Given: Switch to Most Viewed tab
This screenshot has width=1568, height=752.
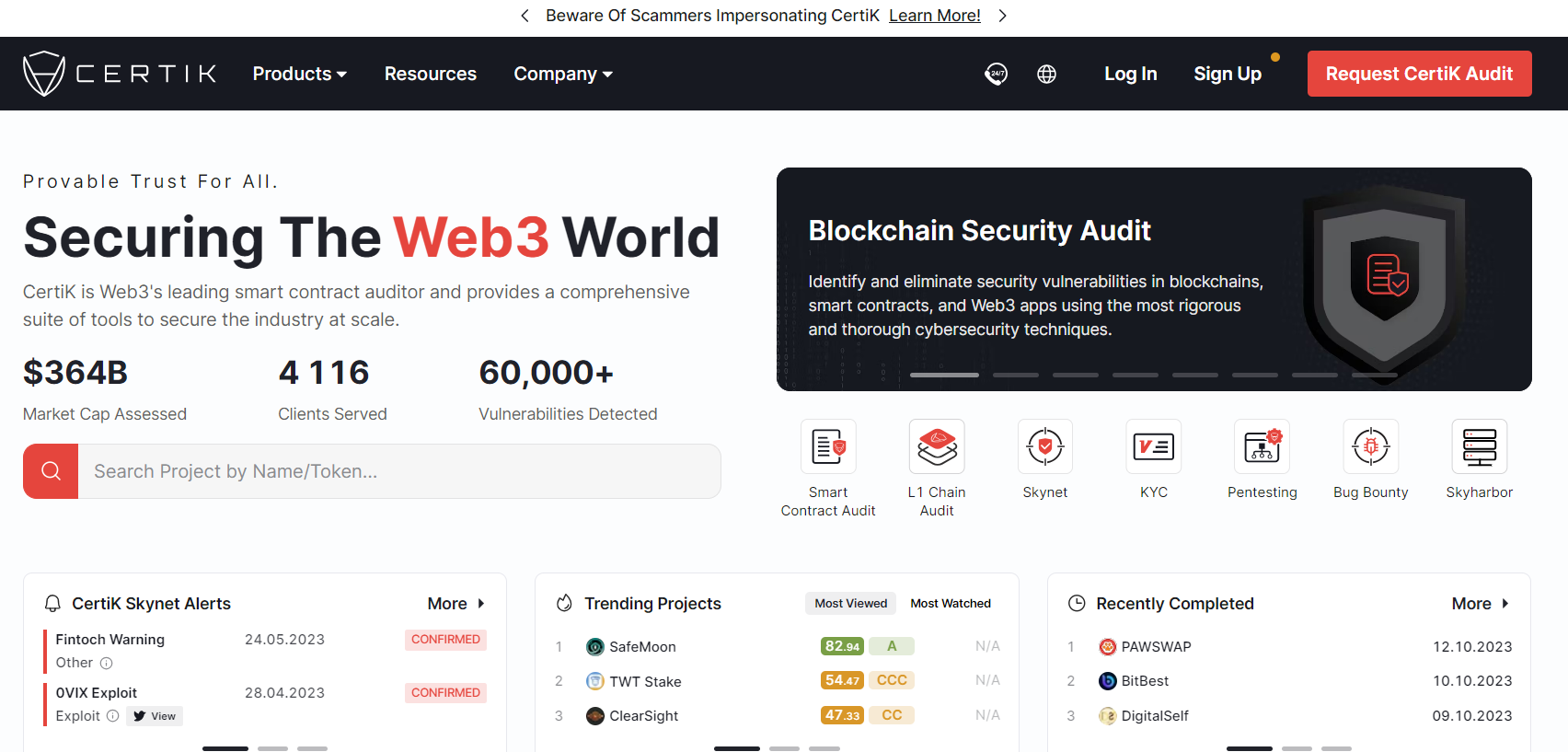Looking at the screenshot, I should (851, 603).
